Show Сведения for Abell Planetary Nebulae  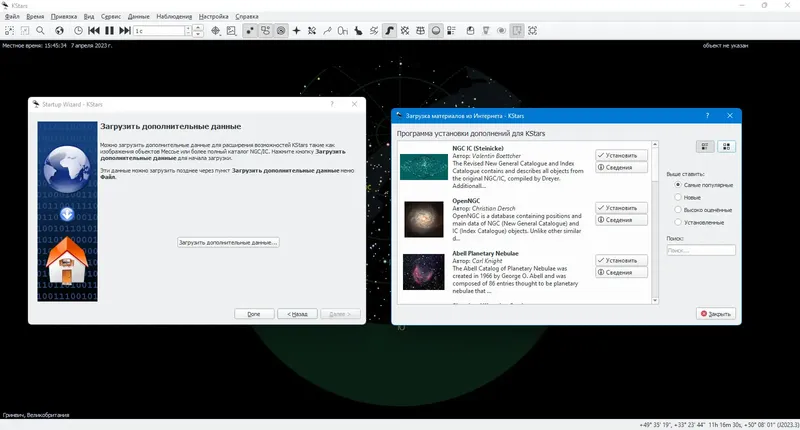[x=621, y=272]
